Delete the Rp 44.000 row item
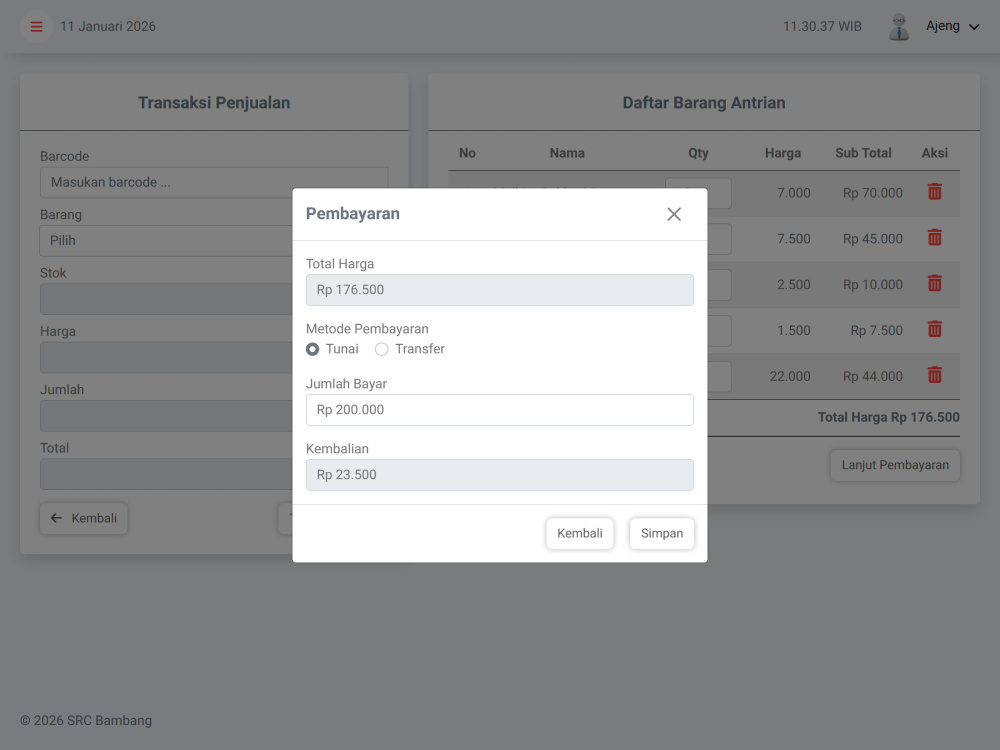 click(935, 376)
